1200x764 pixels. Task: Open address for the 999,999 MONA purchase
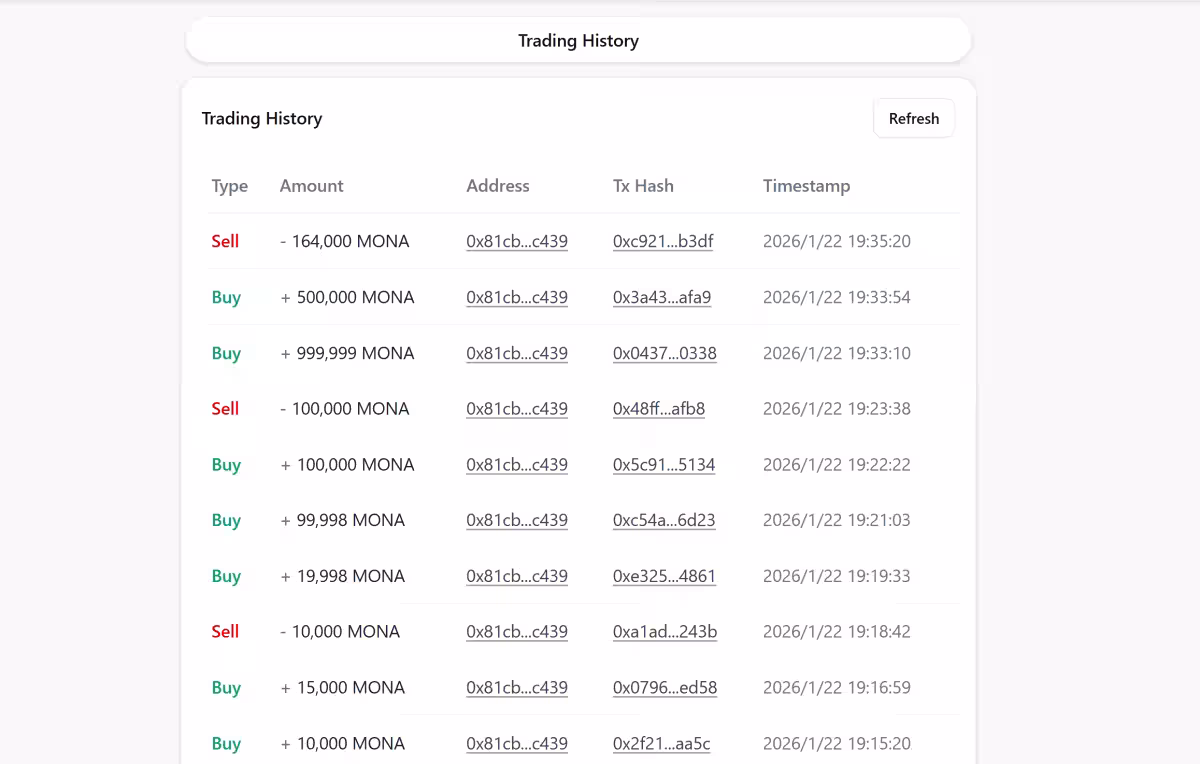tap(516, 353)
